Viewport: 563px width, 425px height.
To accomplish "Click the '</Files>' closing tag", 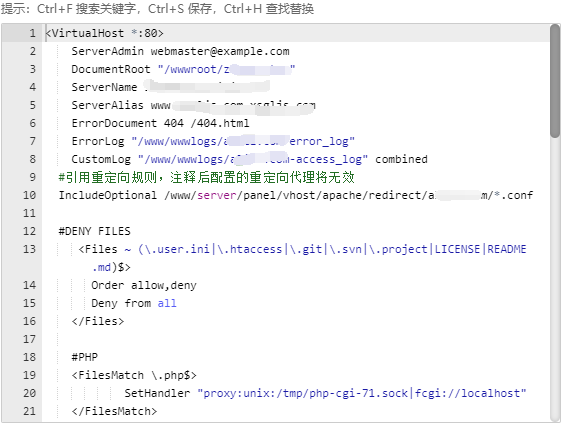I will tap(98, 321).
